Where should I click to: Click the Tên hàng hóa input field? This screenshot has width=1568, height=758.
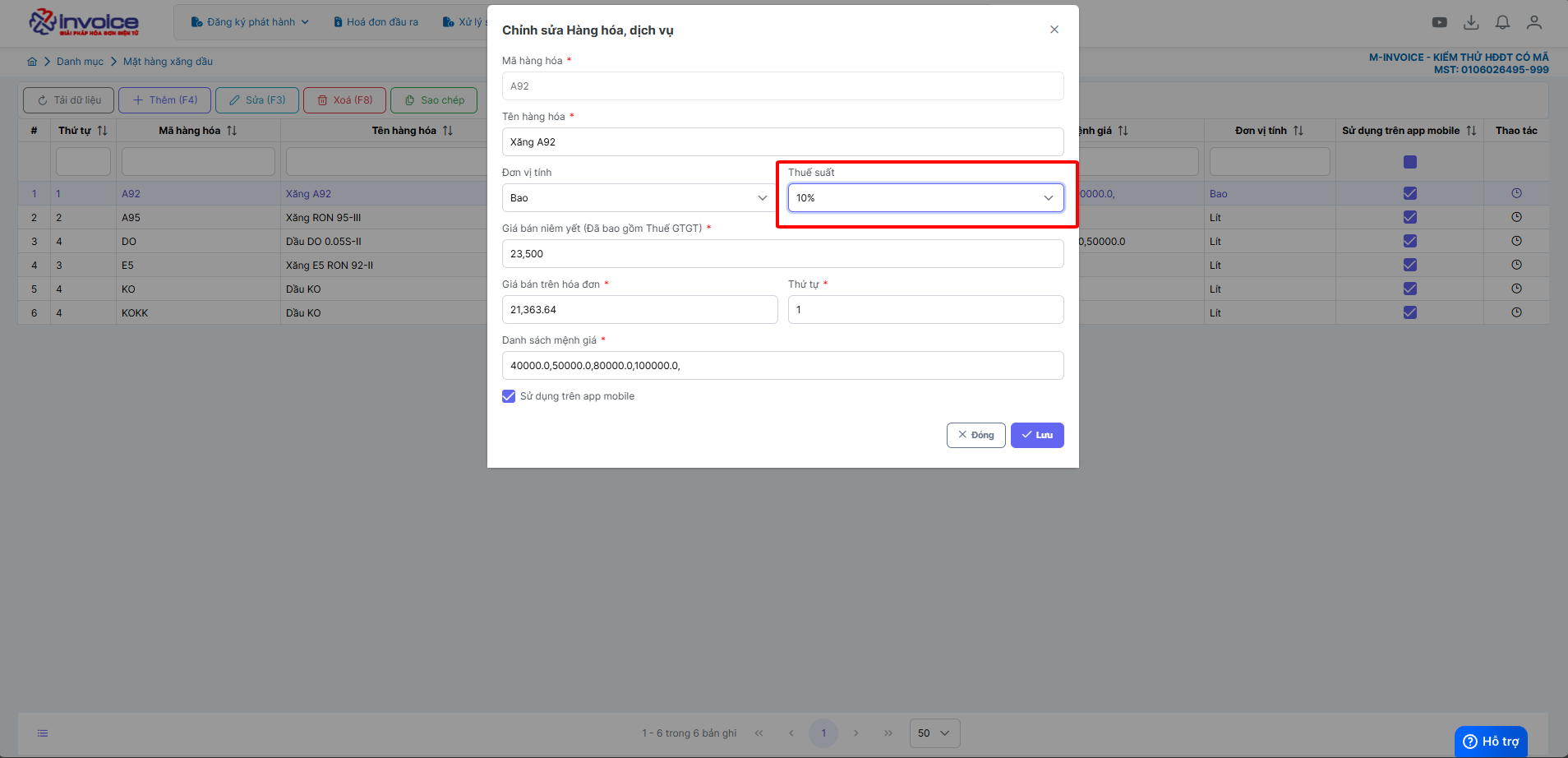tap(783, 142)
